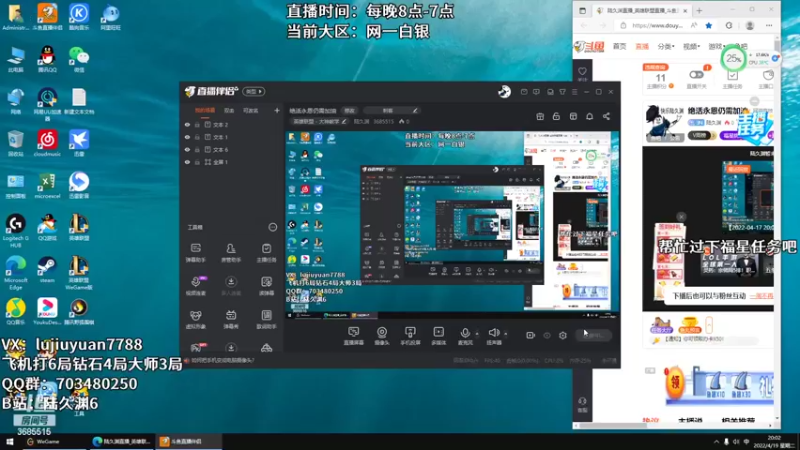The height and width of the screenshot is (450, 800).
Task: Add 直播屏幕 screen capture source
Action: click(x=353, y=336)
